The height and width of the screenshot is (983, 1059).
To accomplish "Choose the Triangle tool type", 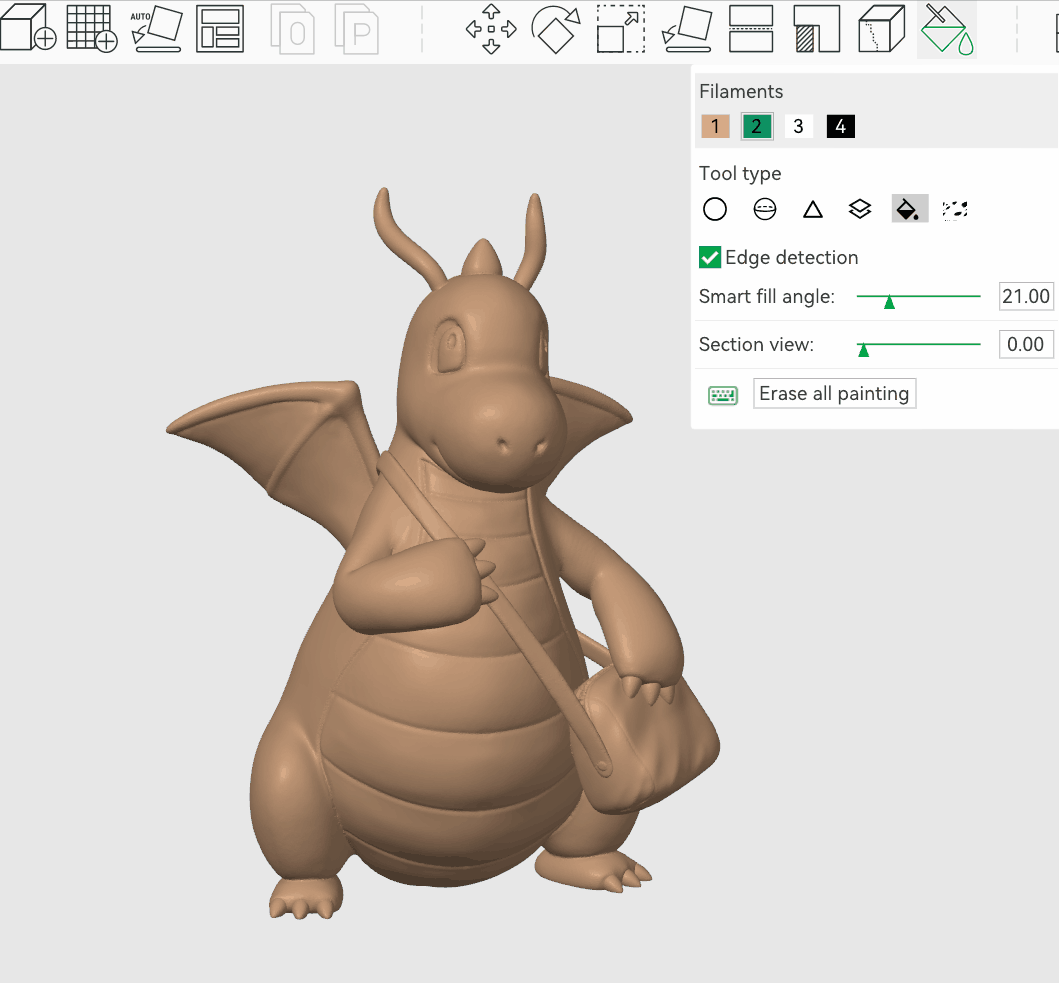I will coord(812,209).
